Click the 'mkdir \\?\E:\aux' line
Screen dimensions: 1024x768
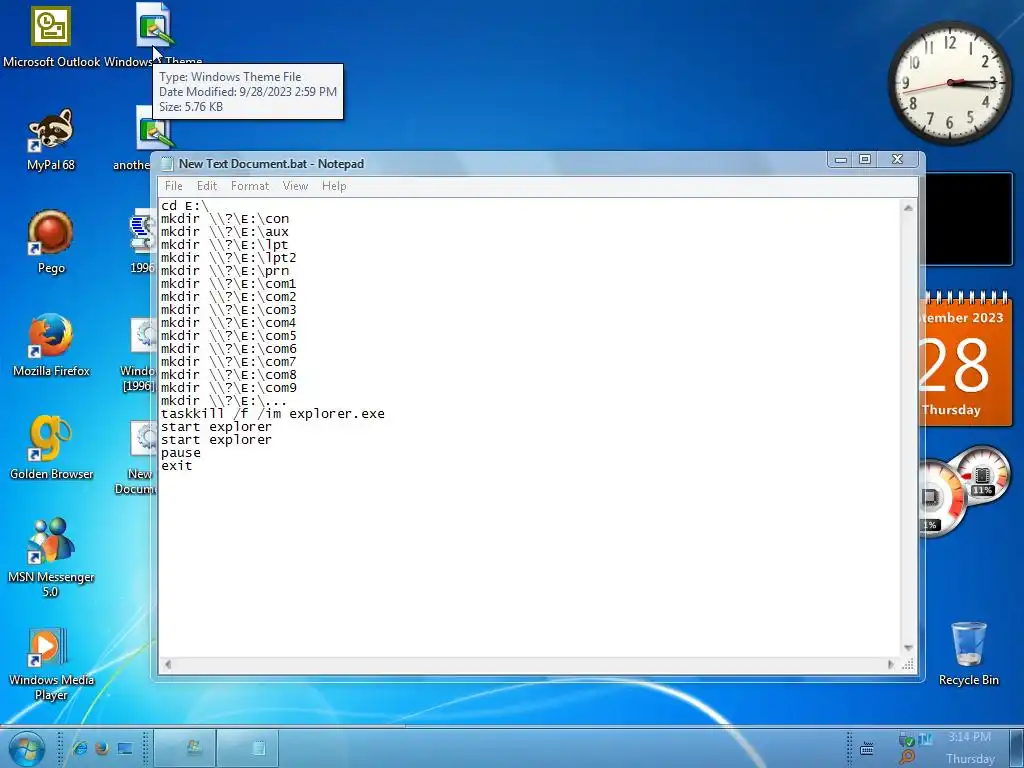tap(225, 232)
